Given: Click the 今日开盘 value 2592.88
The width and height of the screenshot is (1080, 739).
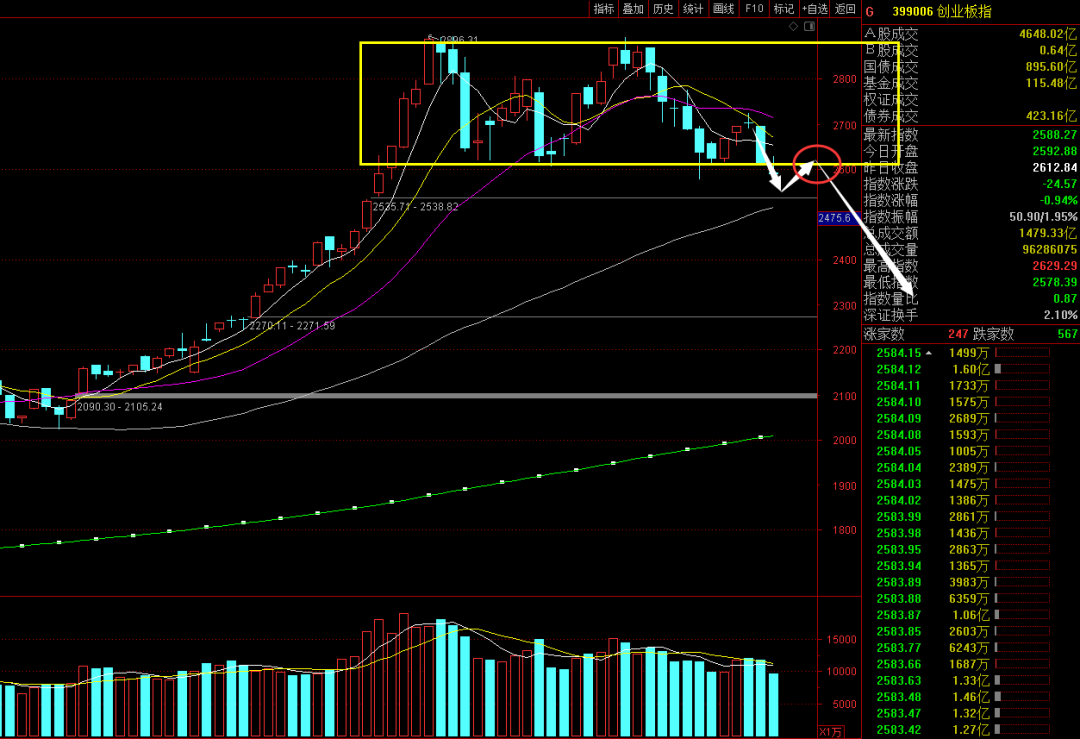Looking at the screenshot, I should coord(1055,152).
